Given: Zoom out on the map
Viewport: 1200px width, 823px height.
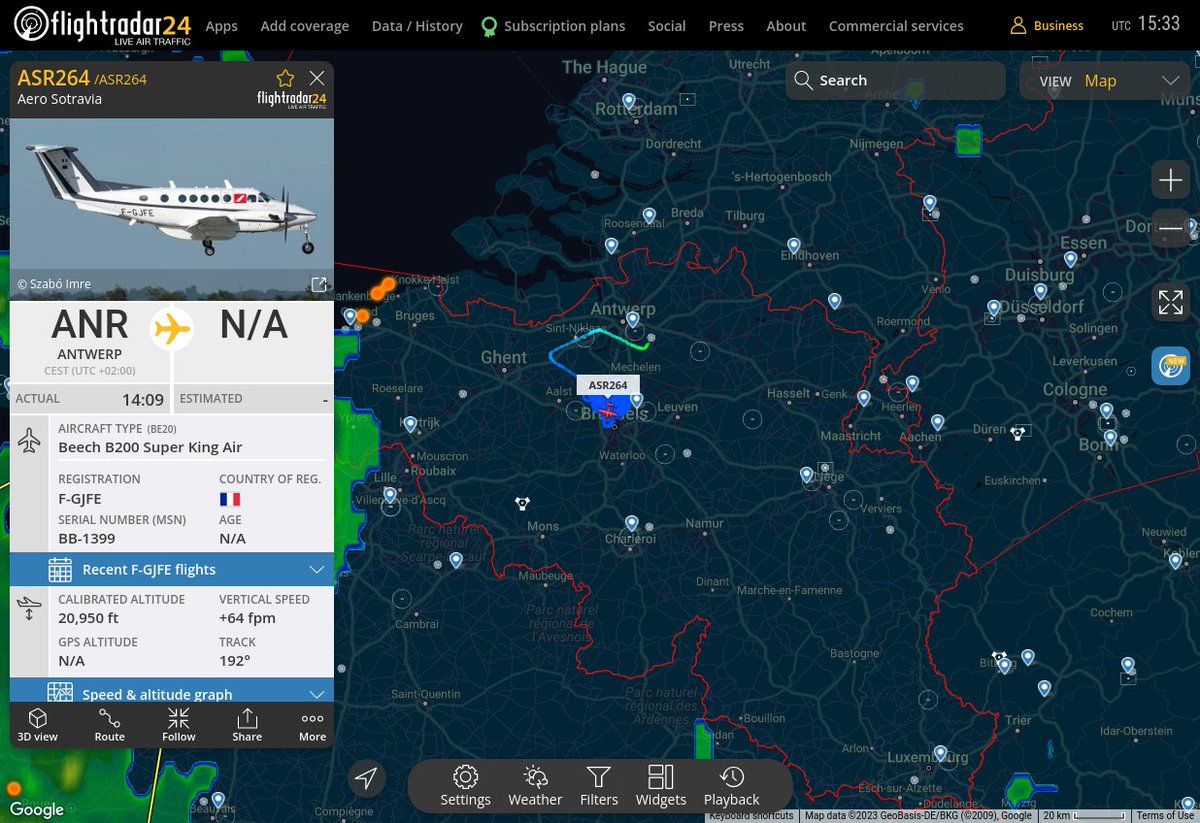Looking at the screenshot, I should [x=1170, y=229].
